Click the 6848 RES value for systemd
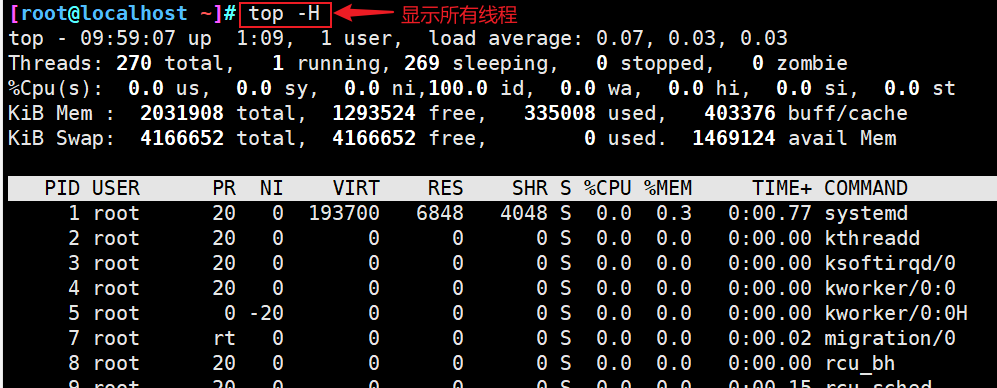Image resolution: width=997 pixels, height=388 pixels. tap(440, 213)
